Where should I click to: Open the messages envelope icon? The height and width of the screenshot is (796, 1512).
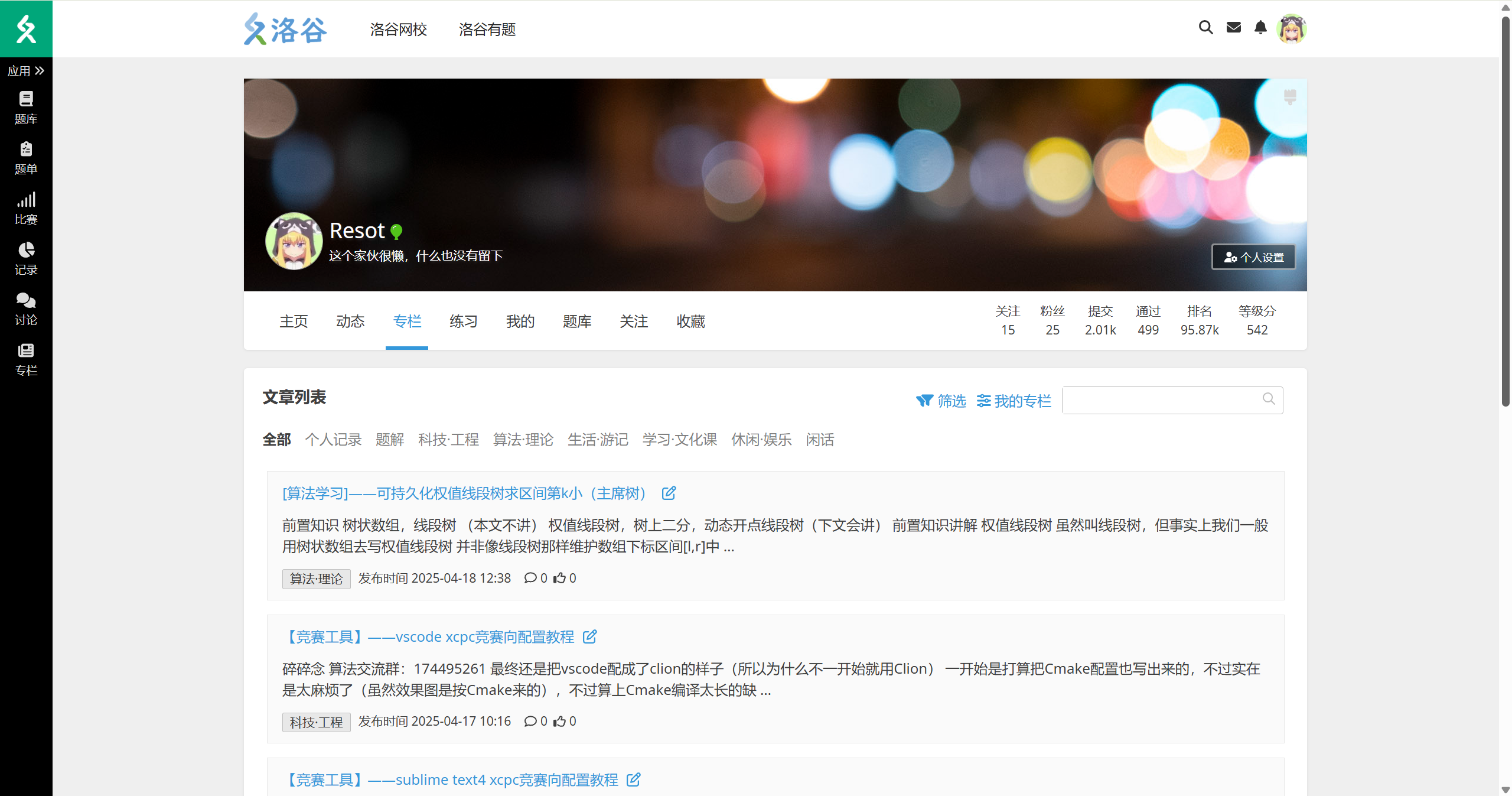(x=1233, y=28)
